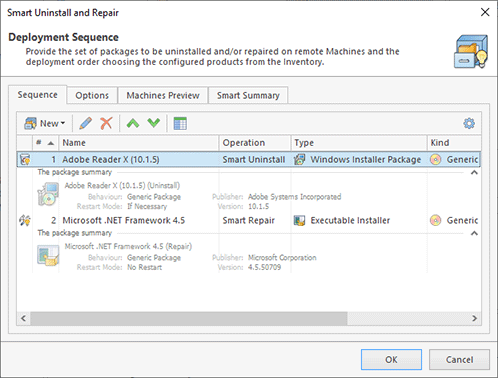Click the Smart Repair row icon
This screenshot has height=378, width=498.
click(x=25, y=220)
